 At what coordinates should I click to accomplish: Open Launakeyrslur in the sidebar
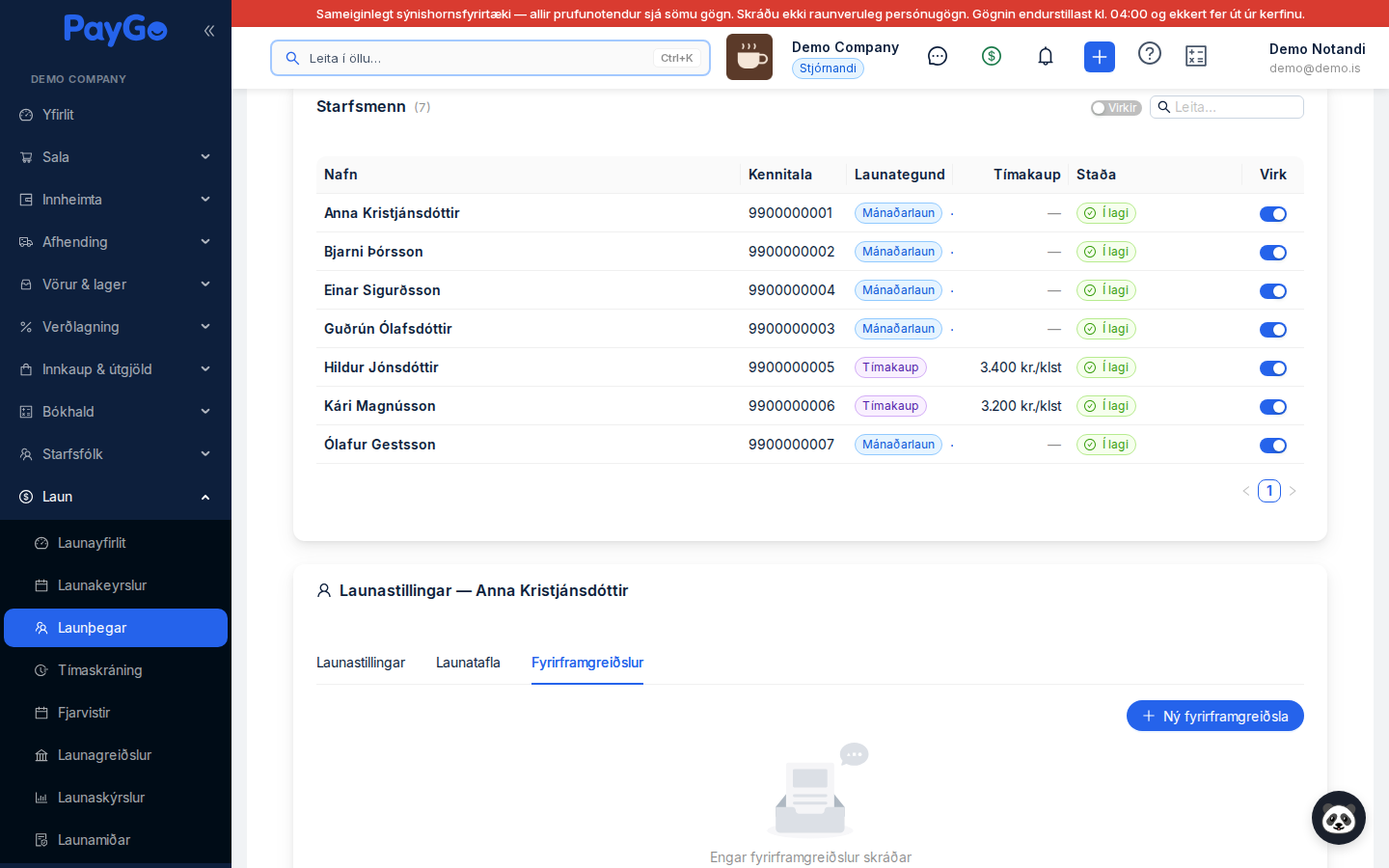pyautogui.click(x=116, y=585)
